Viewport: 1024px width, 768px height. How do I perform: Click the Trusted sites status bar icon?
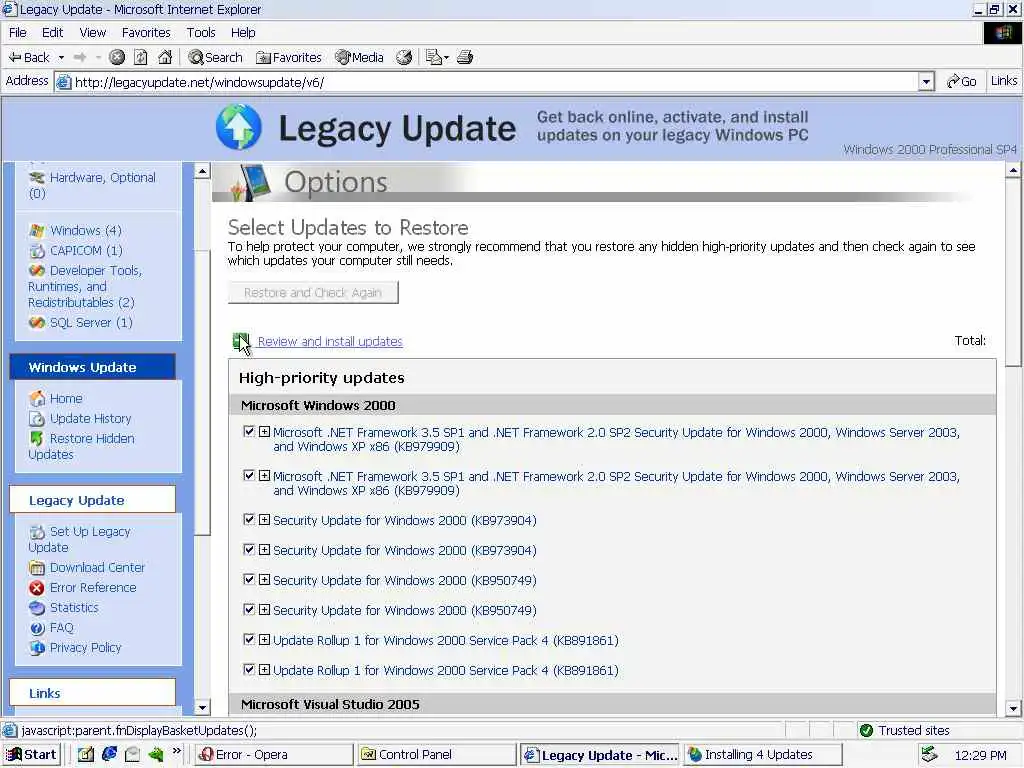click(867, 730)
